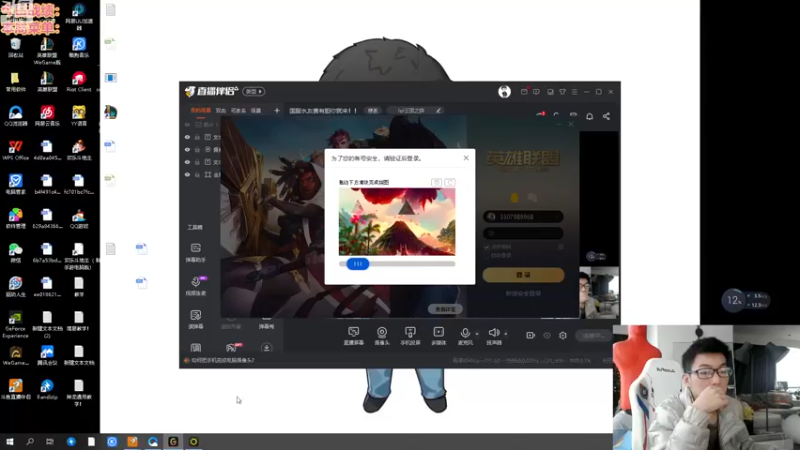Screen dimensions: 800x450
Task: Click the share icon beside the bell
Action: point(606,116)
